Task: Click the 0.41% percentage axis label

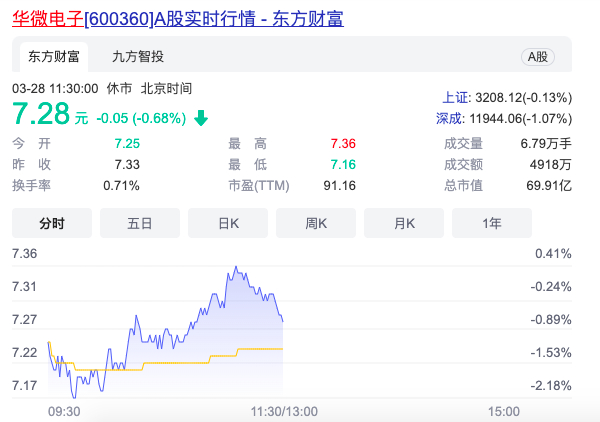Action: [553, 254]
